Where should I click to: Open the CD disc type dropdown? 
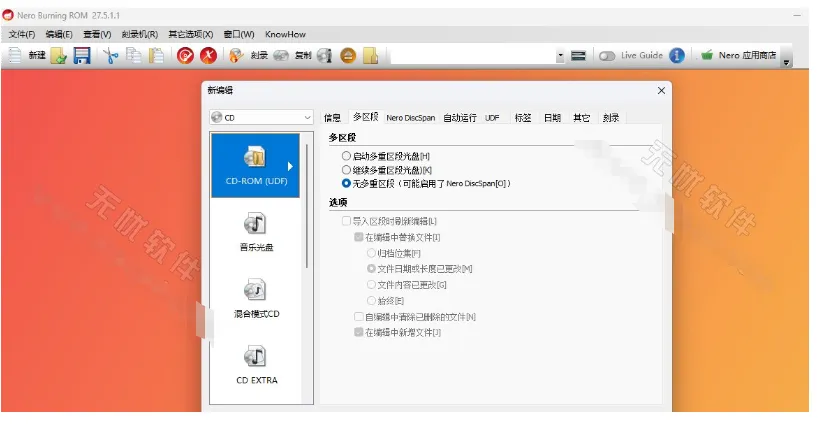[261, 118]
